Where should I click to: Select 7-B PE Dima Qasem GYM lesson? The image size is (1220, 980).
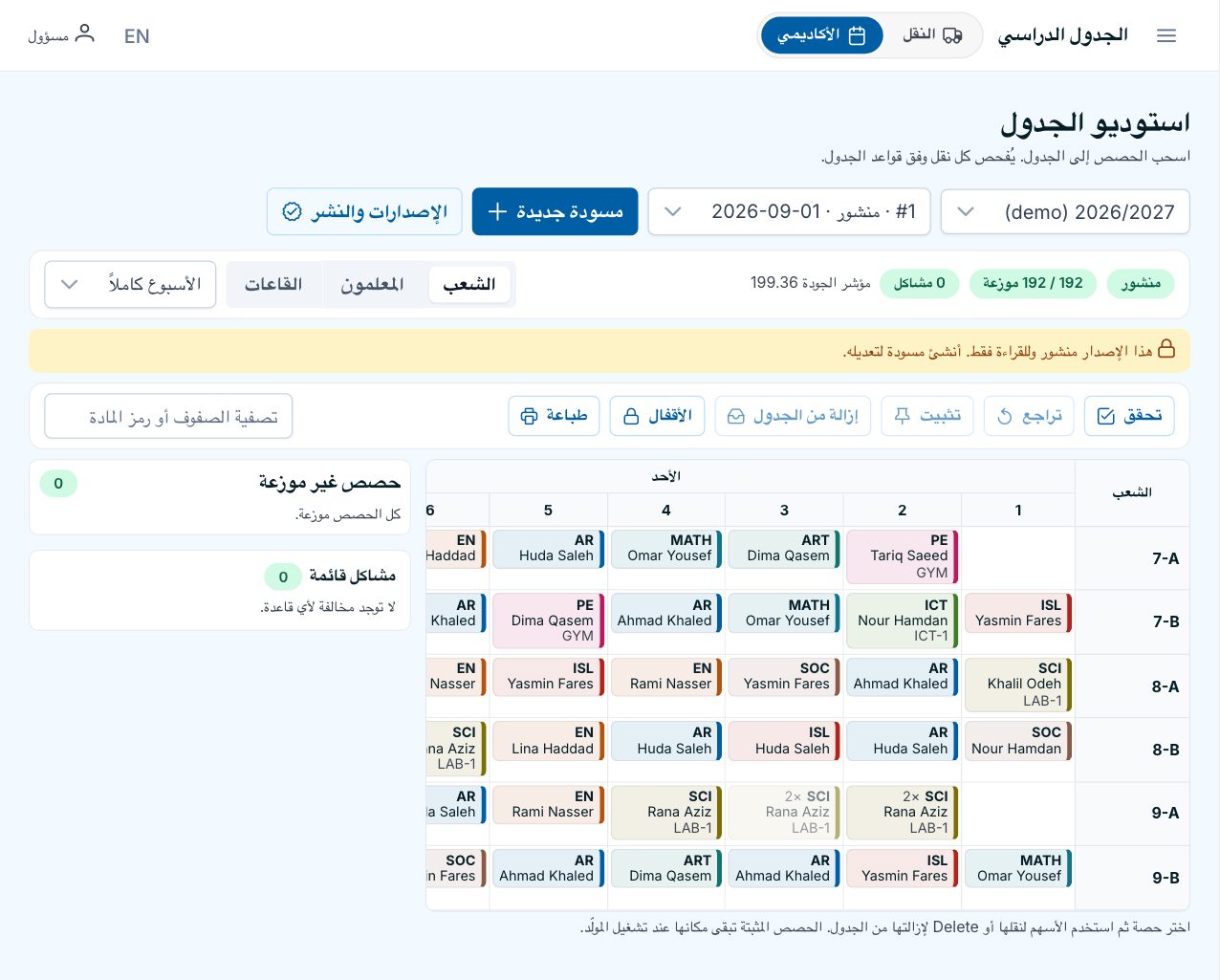pyautogui.click(x=549, y=621)
